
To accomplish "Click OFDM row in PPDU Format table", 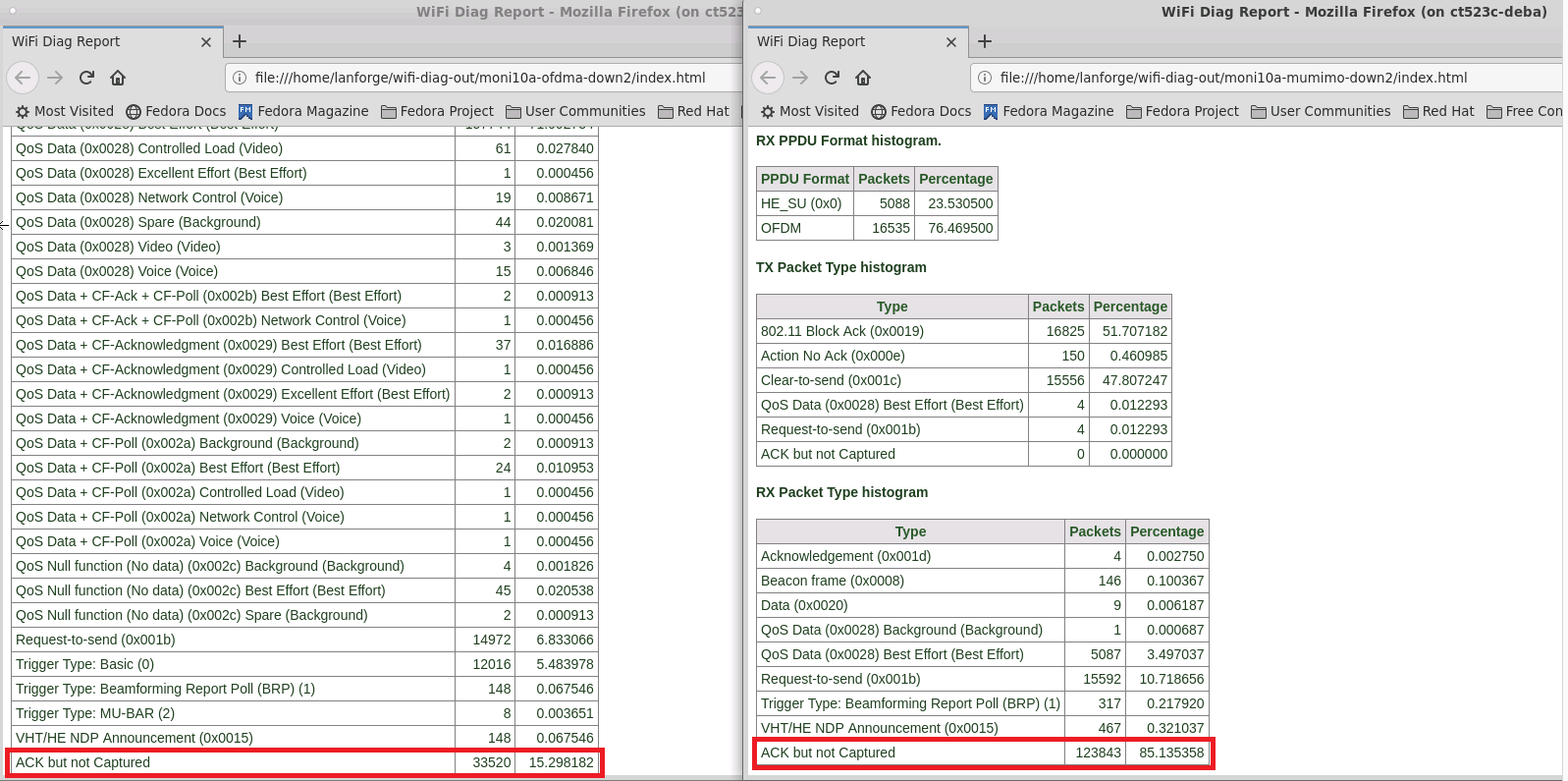I will 877,228.
